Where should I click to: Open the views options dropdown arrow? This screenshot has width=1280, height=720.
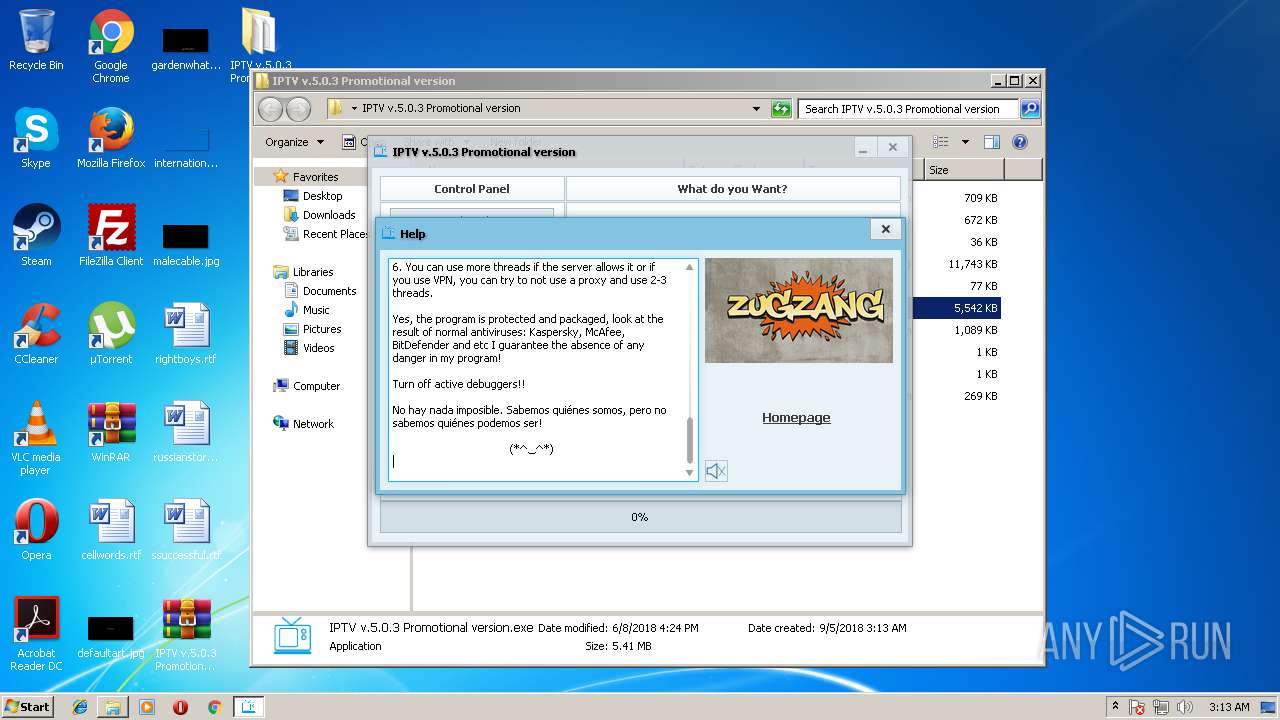tap(965, 142)
